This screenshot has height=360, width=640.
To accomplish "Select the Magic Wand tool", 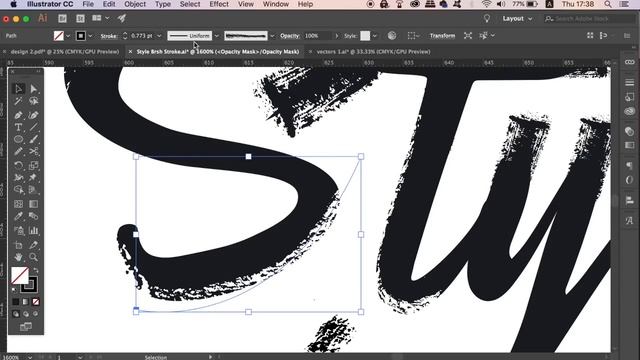I will [x=18, y=101].
